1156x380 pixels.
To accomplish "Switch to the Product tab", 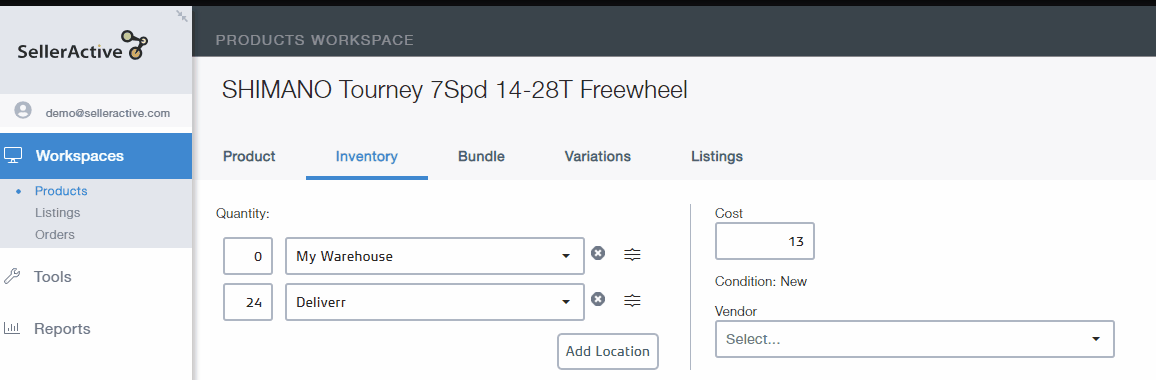I will tap(249, 156).
